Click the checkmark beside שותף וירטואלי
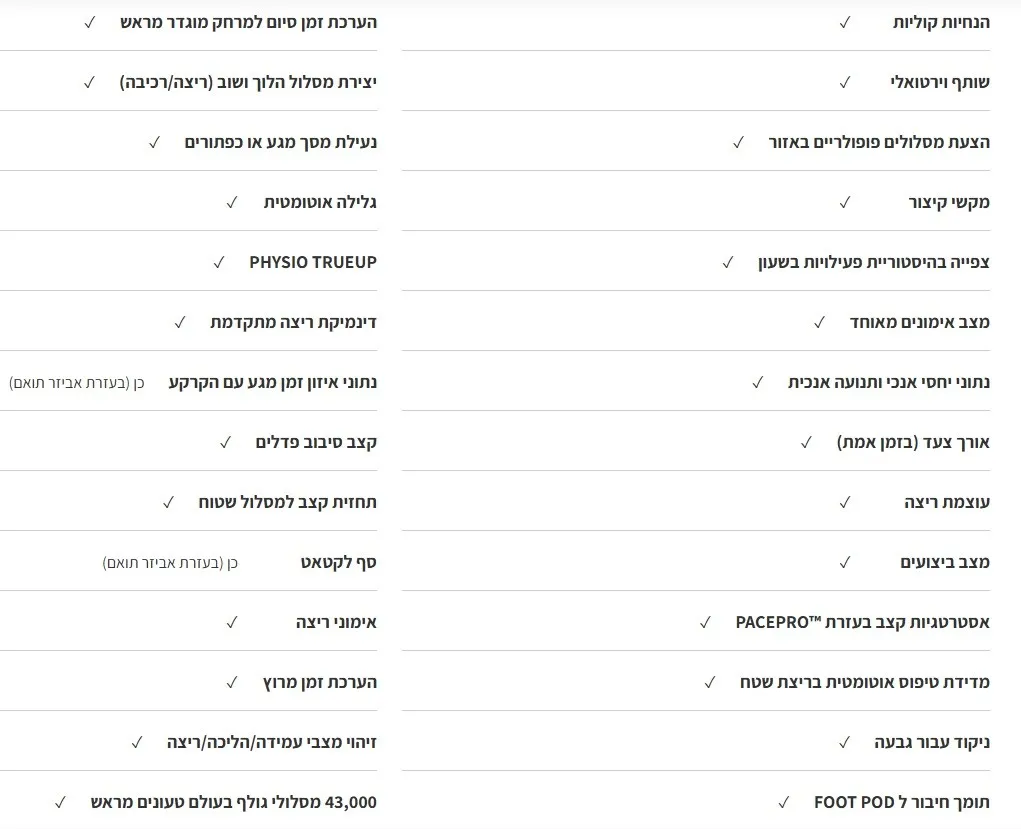The height and width of the screenshot is (829, 1021). coord(845,82)
